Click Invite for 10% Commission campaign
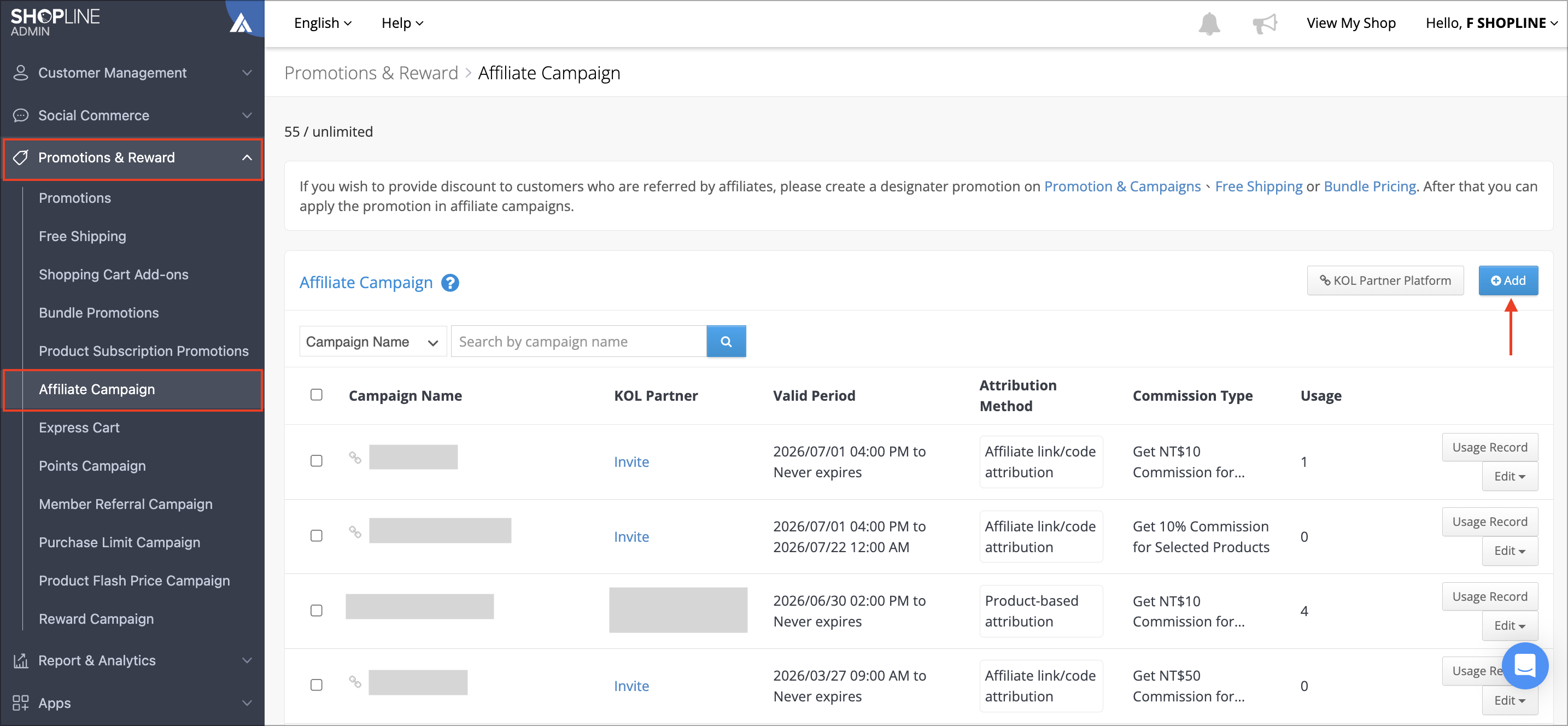 tap(631, 537)
